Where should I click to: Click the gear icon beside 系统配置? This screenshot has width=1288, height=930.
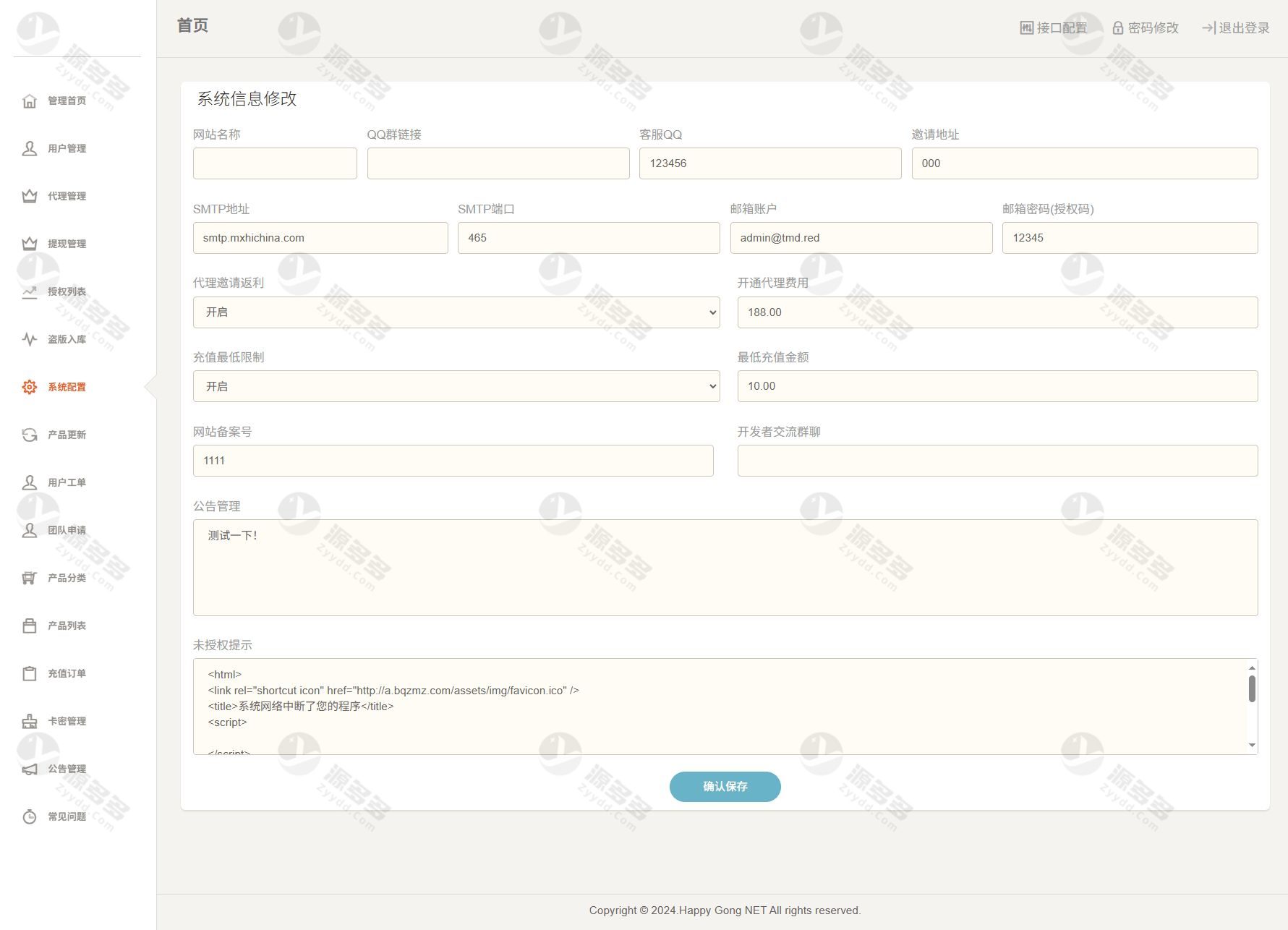(x=29, y=387)
